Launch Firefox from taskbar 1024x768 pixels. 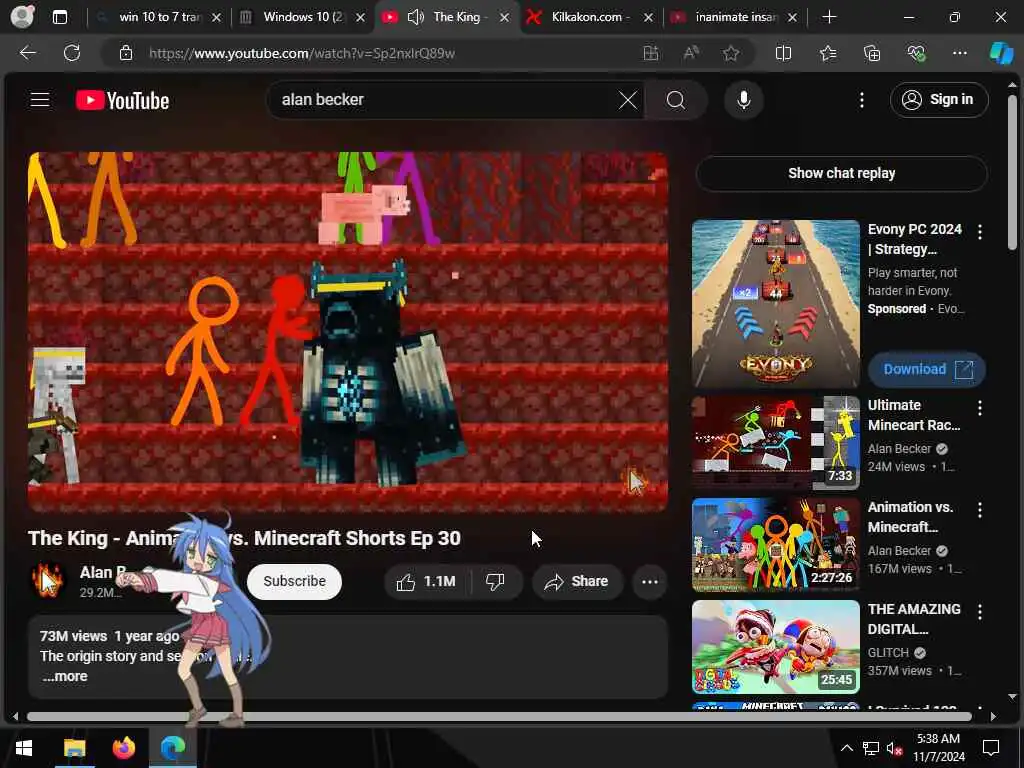[x=124, y=748]
